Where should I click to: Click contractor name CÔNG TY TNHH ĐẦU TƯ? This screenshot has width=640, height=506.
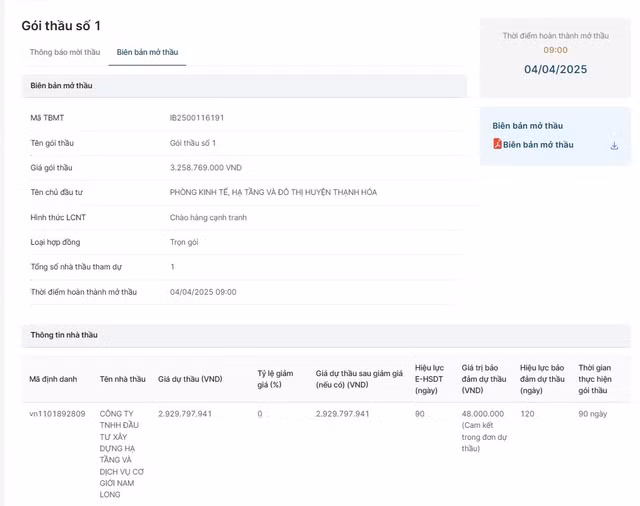click(121, 454)
